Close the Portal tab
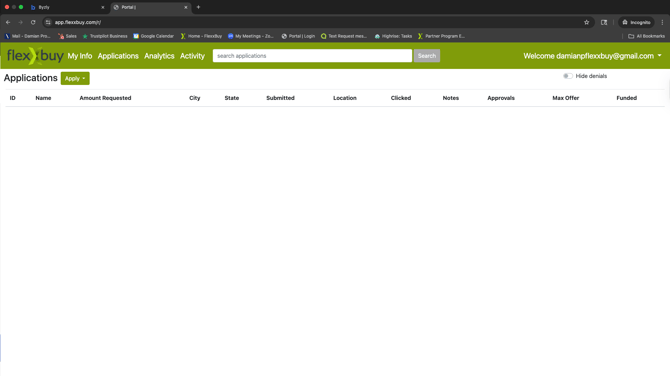The image size is (670, 376). click(185, 7)
